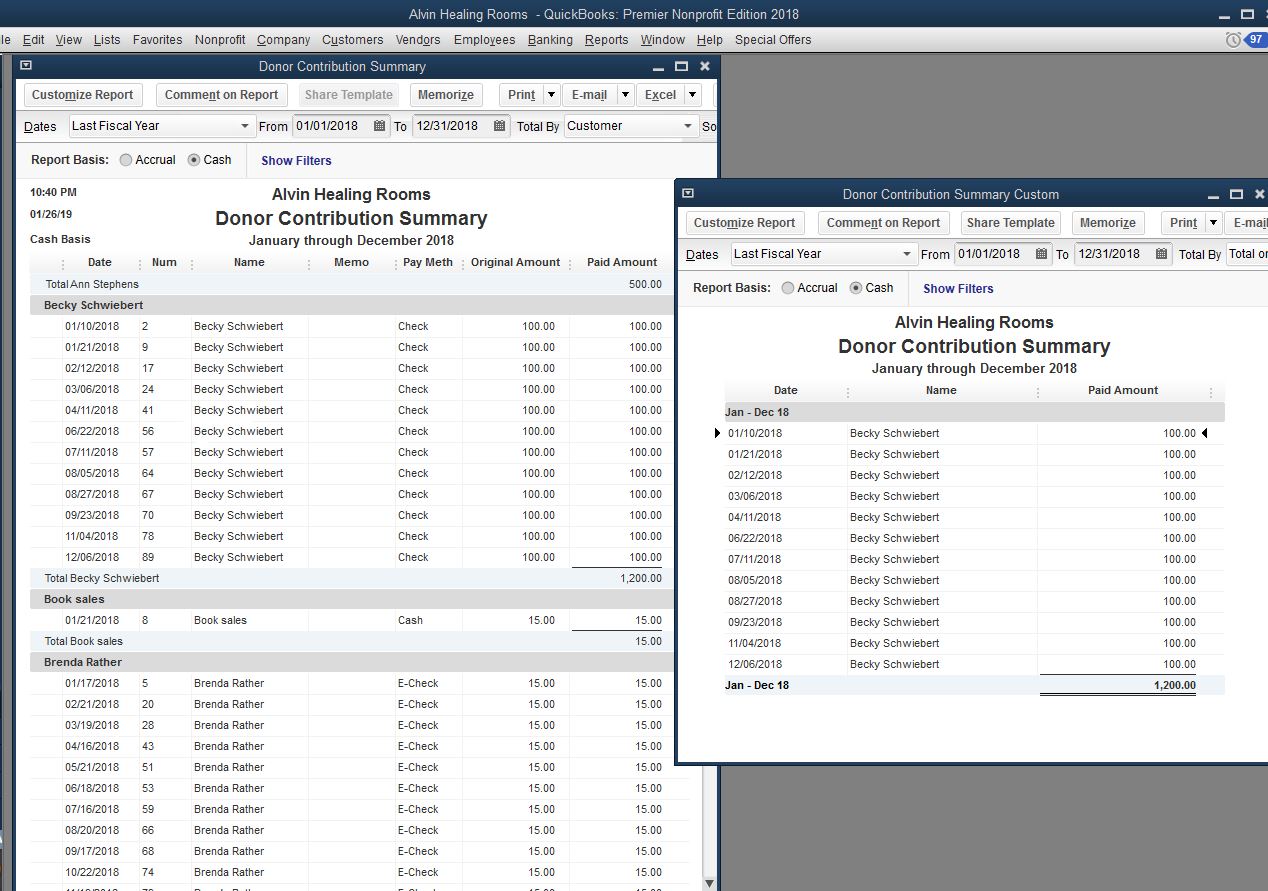Click the Customize Report button
1268x891 pixels.
82,94
